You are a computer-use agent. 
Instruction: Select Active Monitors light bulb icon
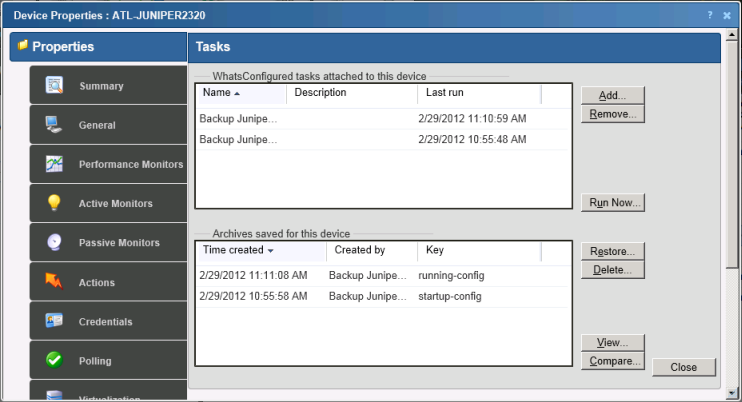[x=55, y=203]
